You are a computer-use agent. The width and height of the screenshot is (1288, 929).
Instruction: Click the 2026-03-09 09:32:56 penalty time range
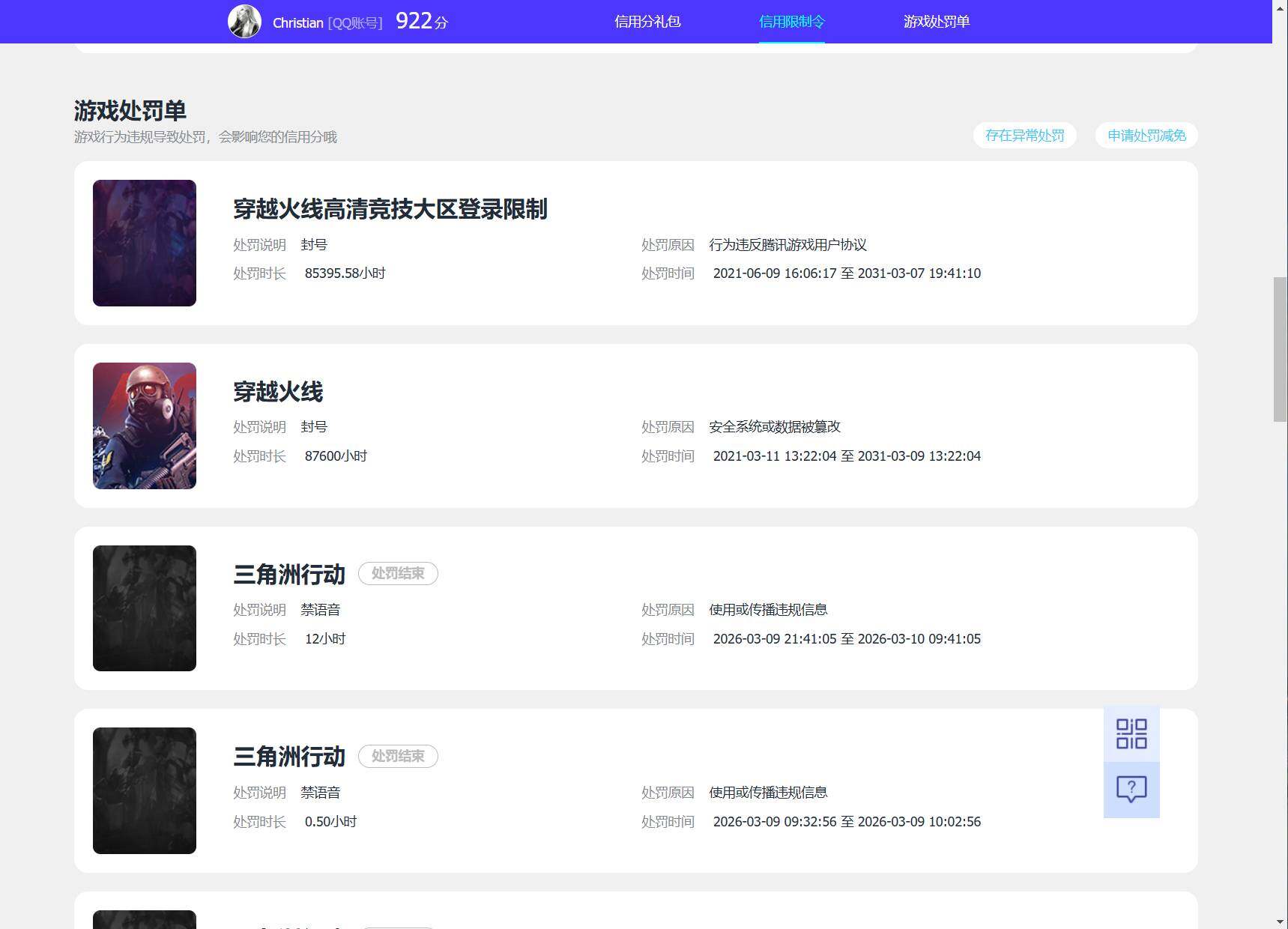[847, 822]
